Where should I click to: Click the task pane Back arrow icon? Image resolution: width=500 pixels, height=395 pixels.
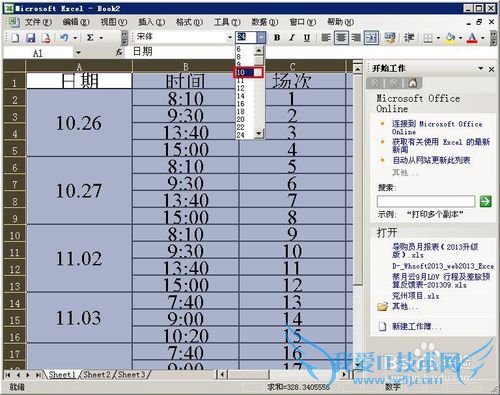click(x=375, y=83)
